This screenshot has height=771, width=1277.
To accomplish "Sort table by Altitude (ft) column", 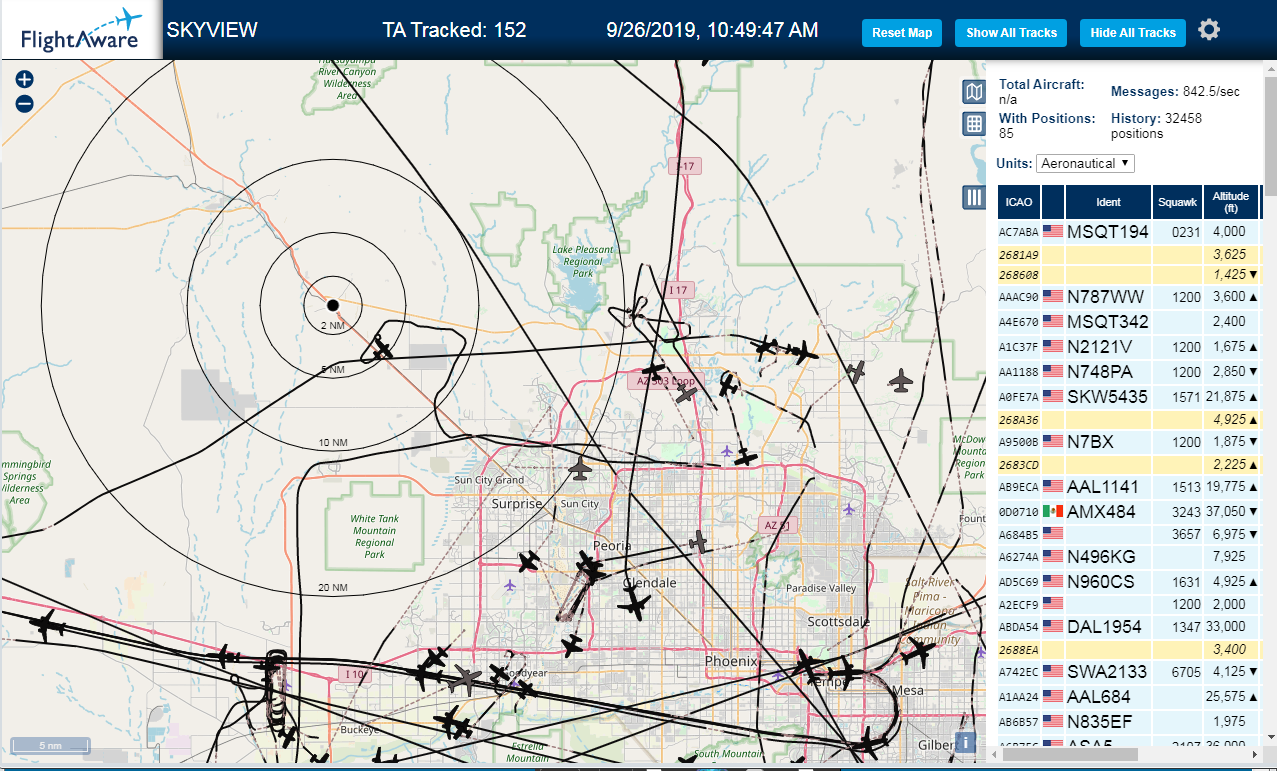I will (x=1231, y=202).
